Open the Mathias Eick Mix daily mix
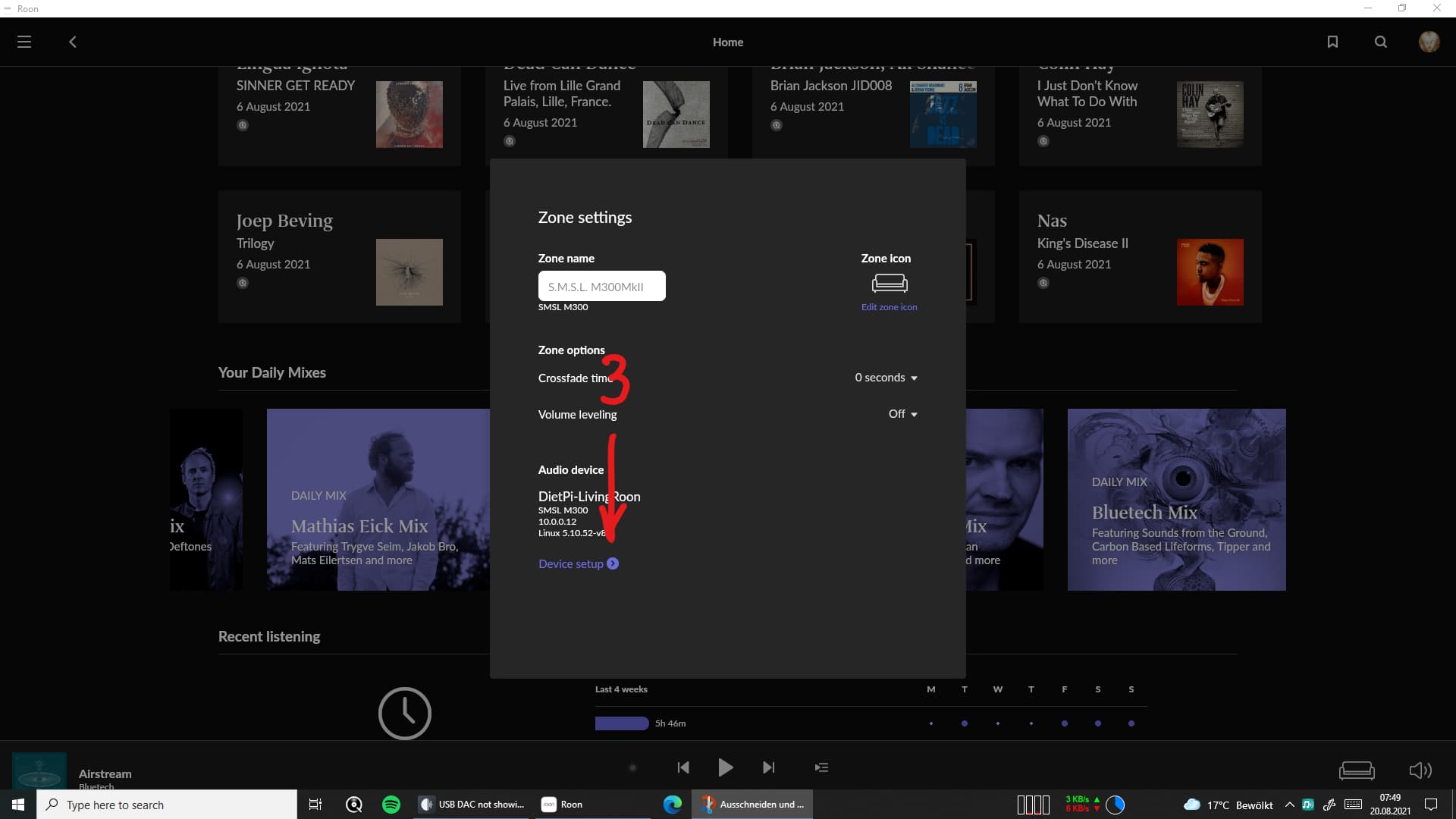Image resolution: width=1456 pixels, height=819 pixels. 378,500
